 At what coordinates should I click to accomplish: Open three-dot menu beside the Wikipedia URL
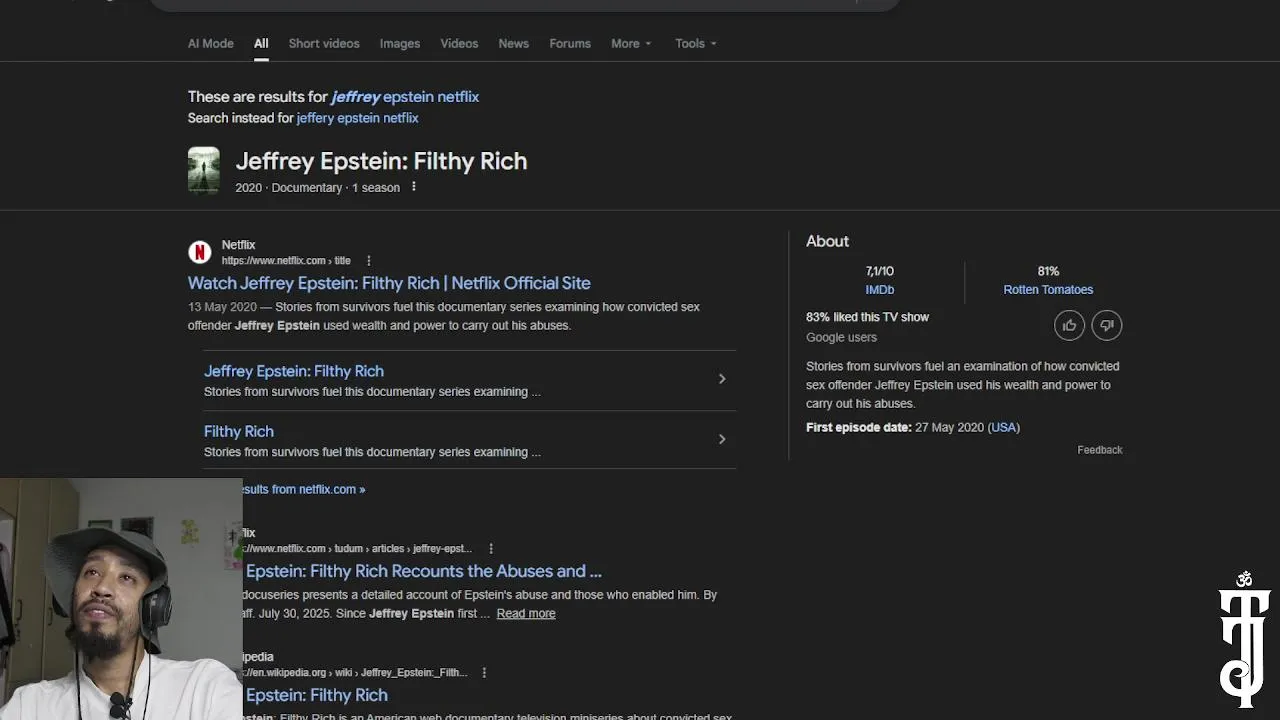point(484,673)
